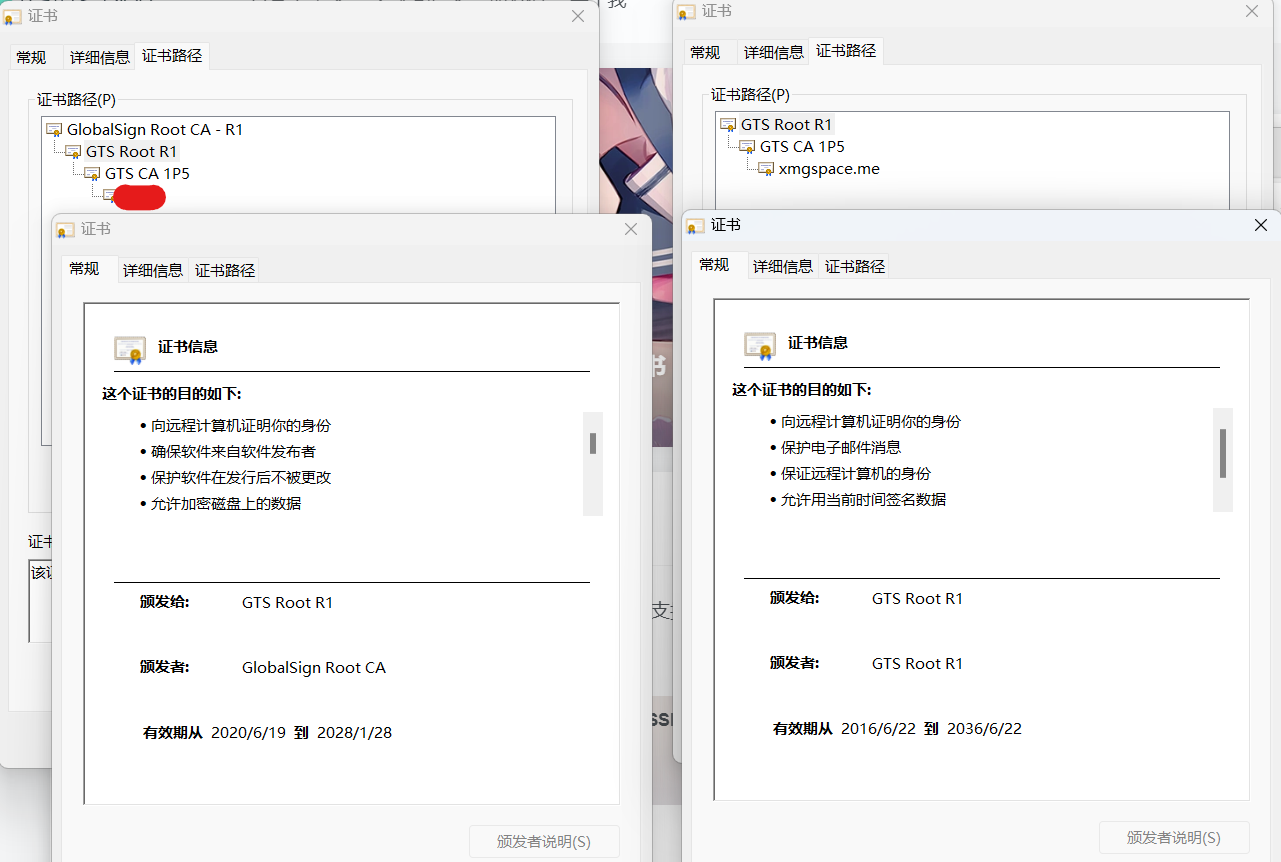1281x862 pixels.
Task: Click icon beside GTS CA 1P5 above xmgspace.me
Action: point(747,147)
